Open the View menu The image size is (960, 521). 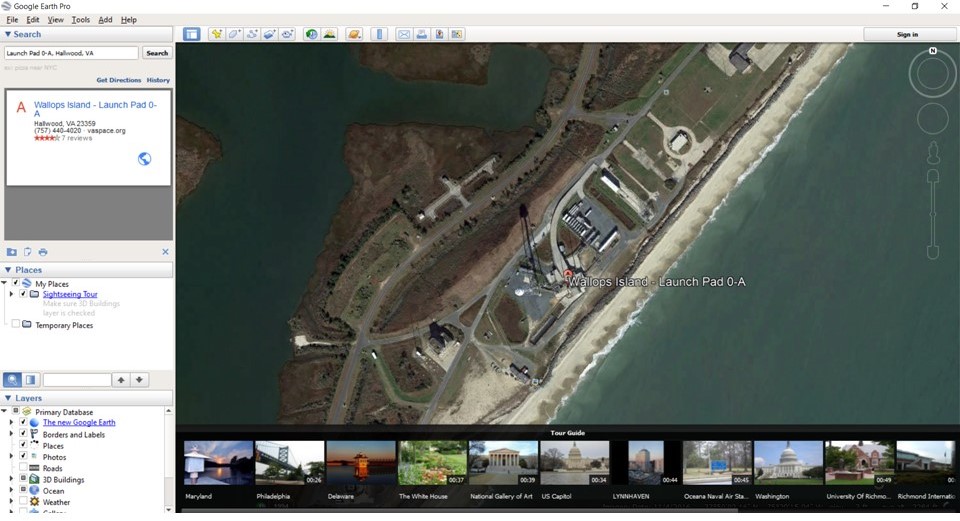coord(55,20)
